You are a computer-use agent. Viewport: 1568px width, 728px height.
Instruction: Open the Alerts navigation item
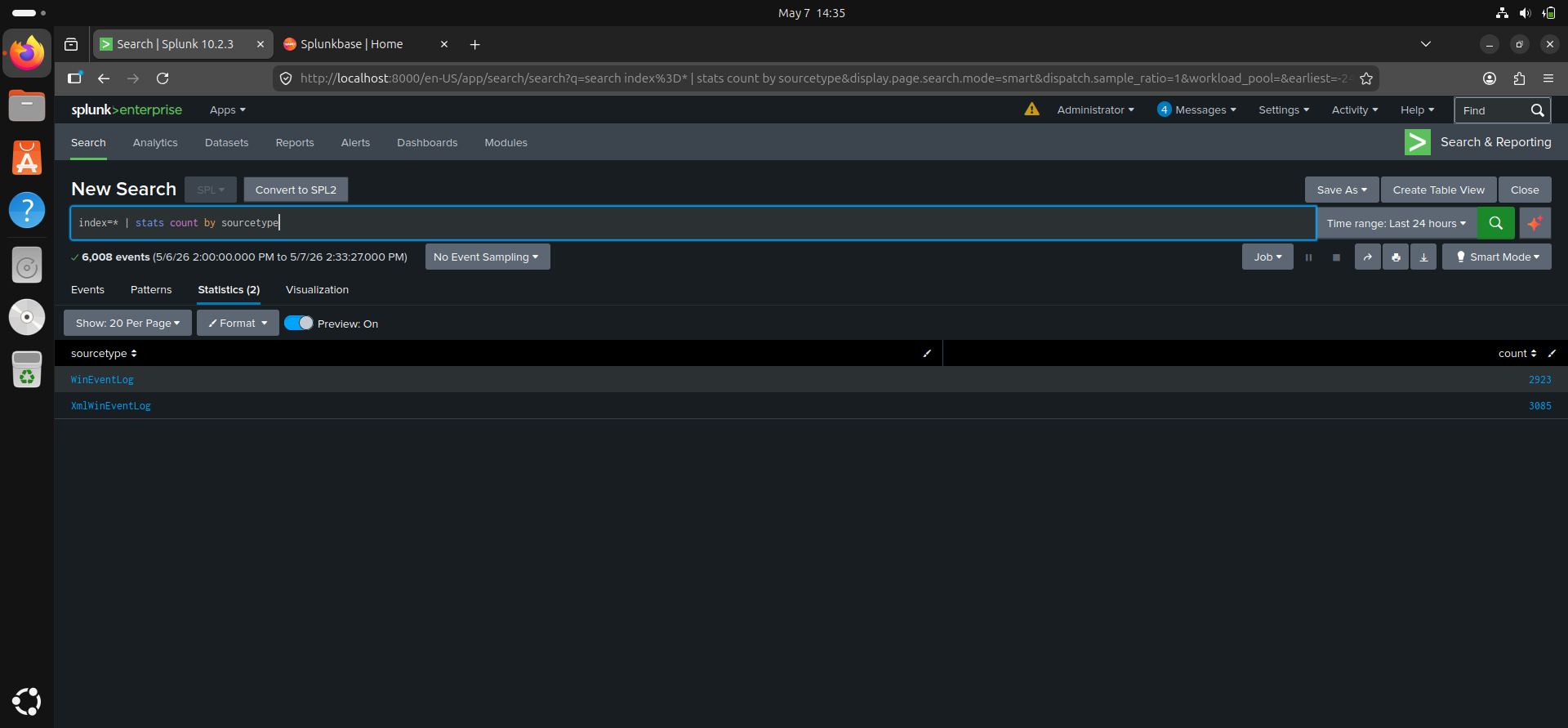point(355,142)
